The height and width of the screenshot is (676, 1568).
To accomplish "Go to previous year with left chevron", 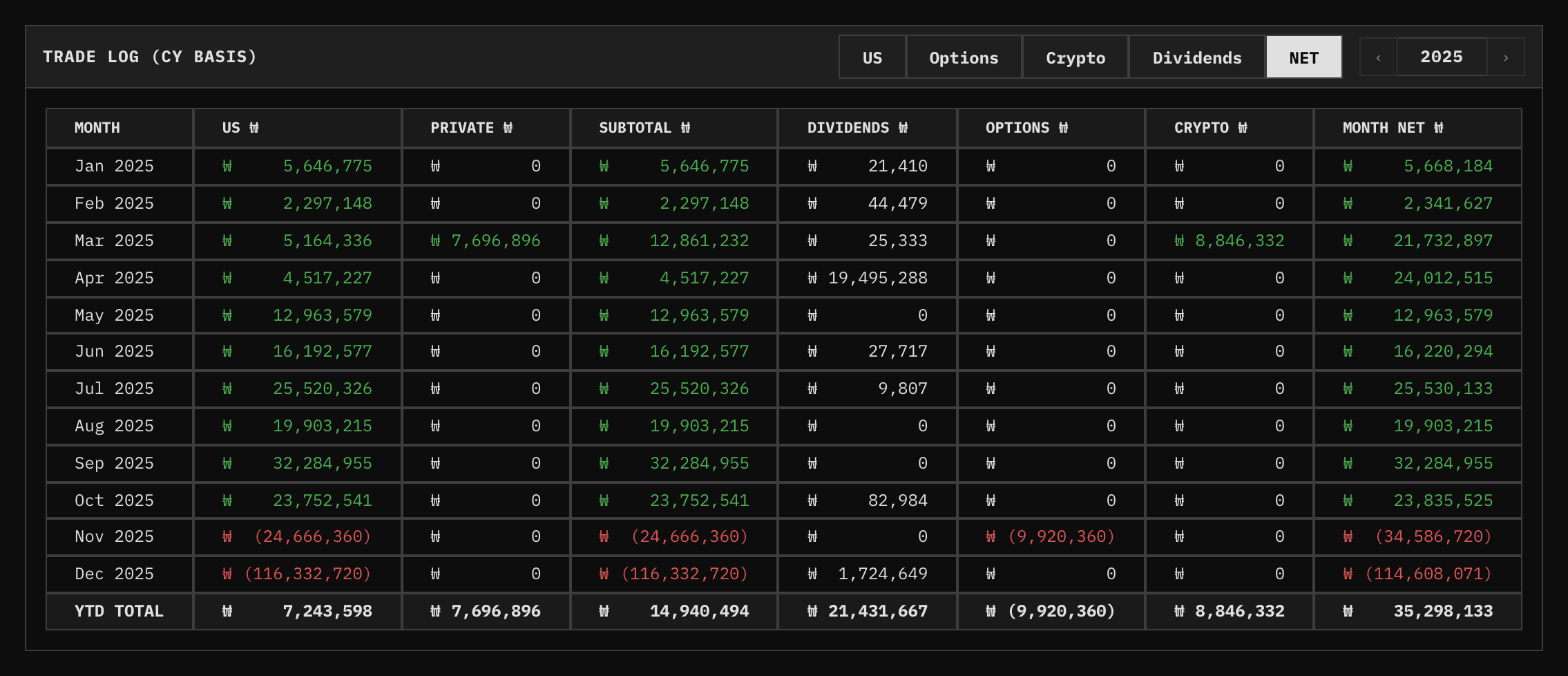I will pyautogui.click(x=1378, y=57).
